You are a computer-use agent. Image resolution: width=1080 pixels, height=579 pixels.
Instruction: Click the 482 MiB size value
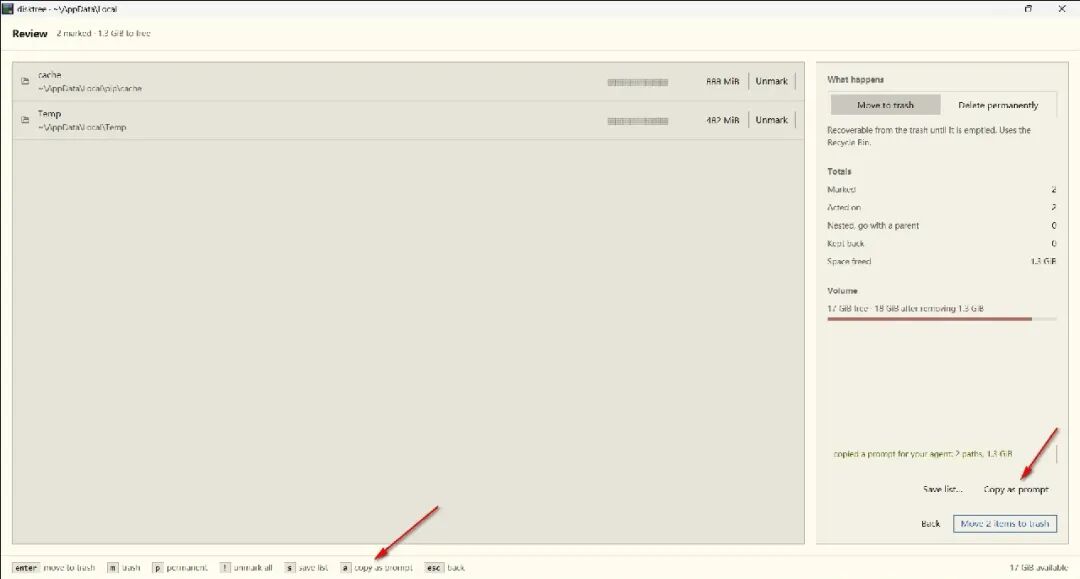(723, 120)
